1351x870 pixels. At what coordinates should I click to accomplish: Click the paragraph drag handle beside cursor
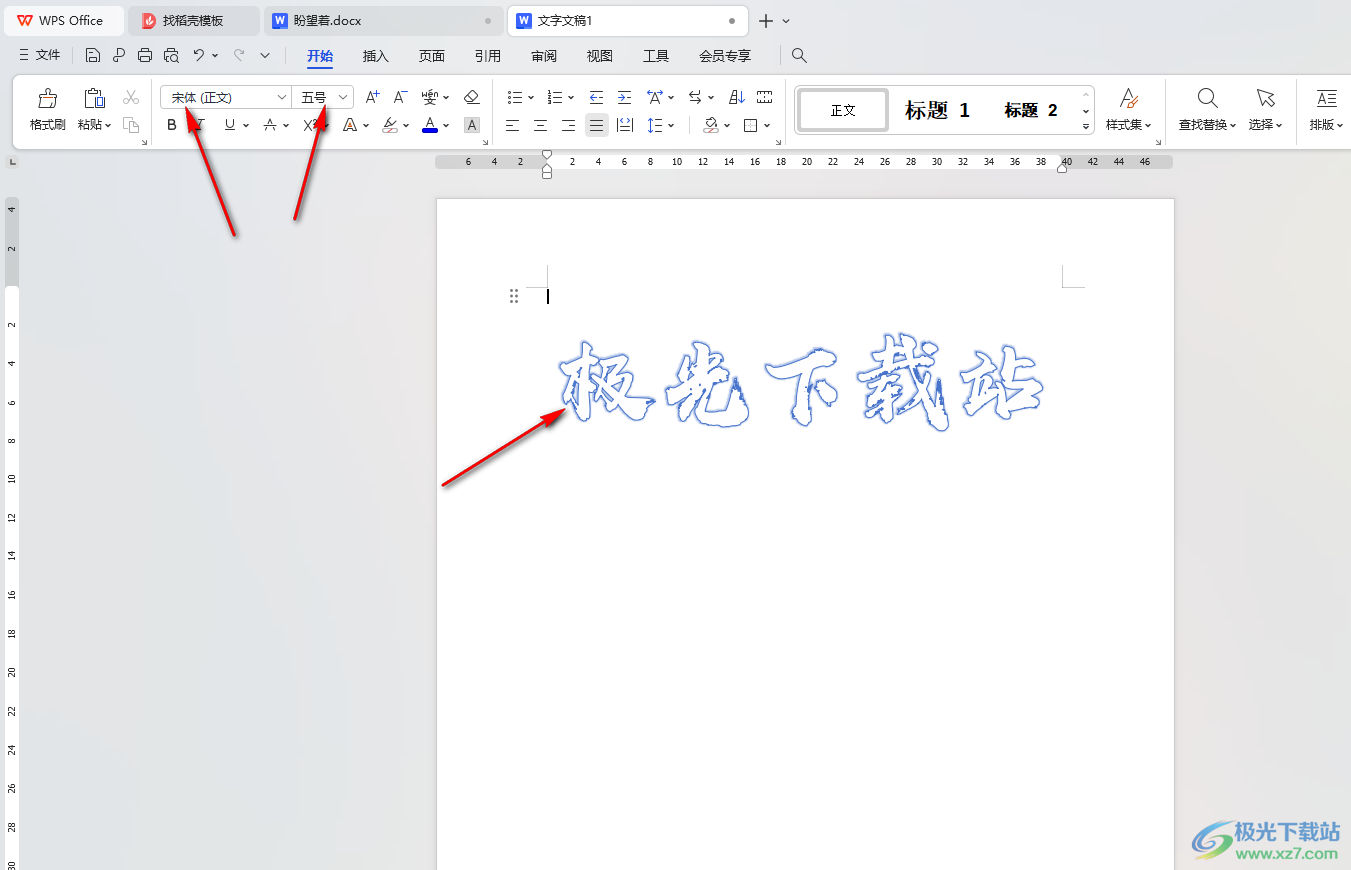[x=513, y=296]
